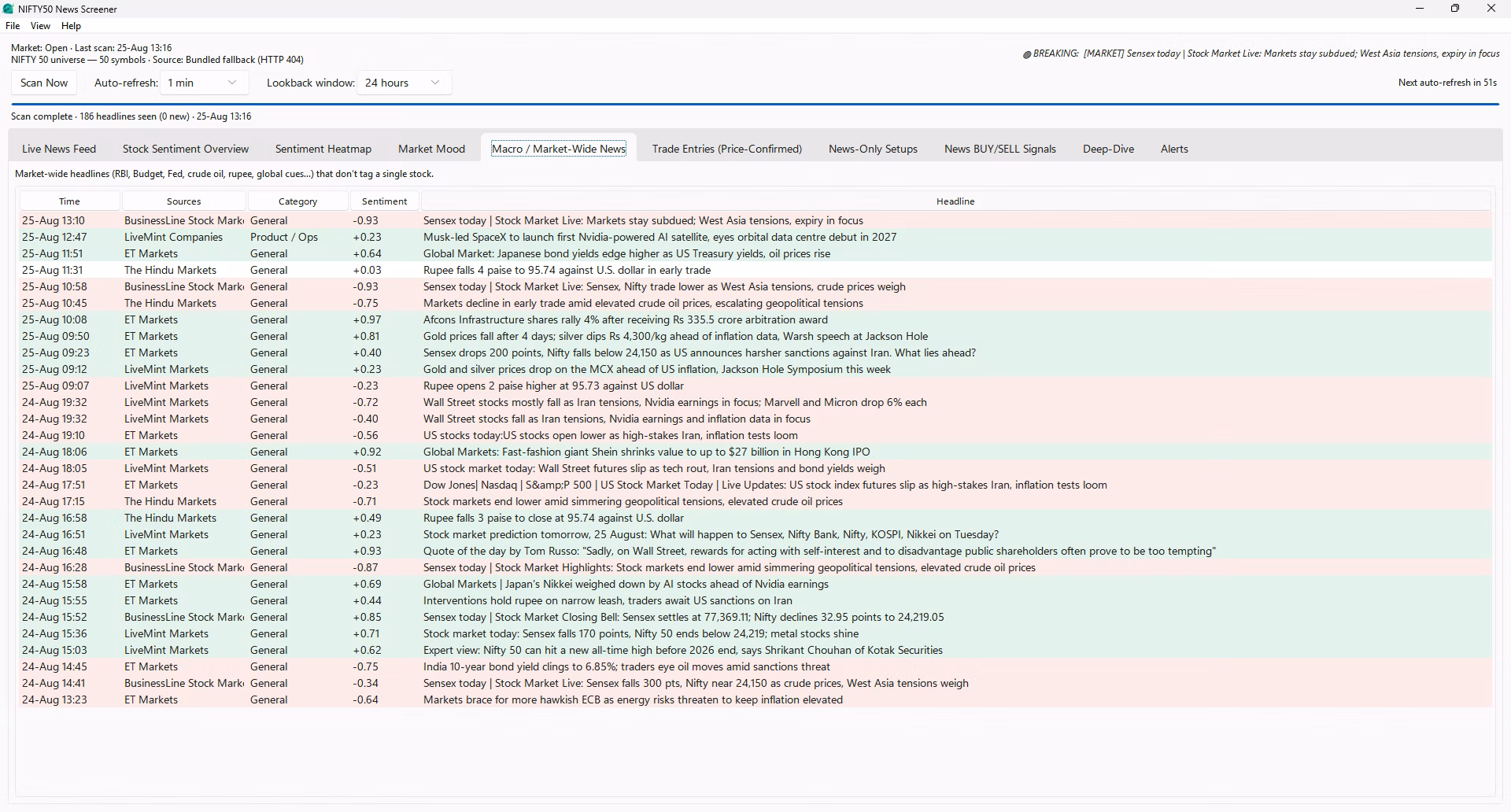Open the Lookback window dropdown
Screen dimensions: 1511x812
(404, 83)
